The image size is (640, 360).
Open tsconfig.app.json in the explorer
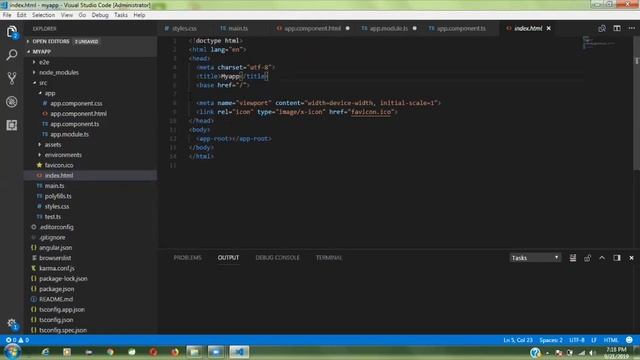90,309
